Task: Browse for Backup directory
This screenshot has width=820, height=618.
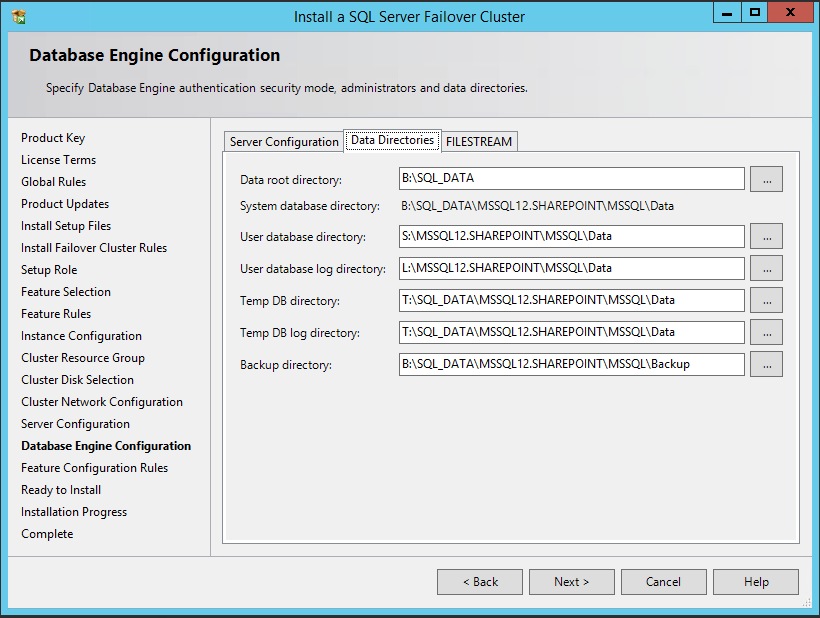Action: (x=766, y=364)
